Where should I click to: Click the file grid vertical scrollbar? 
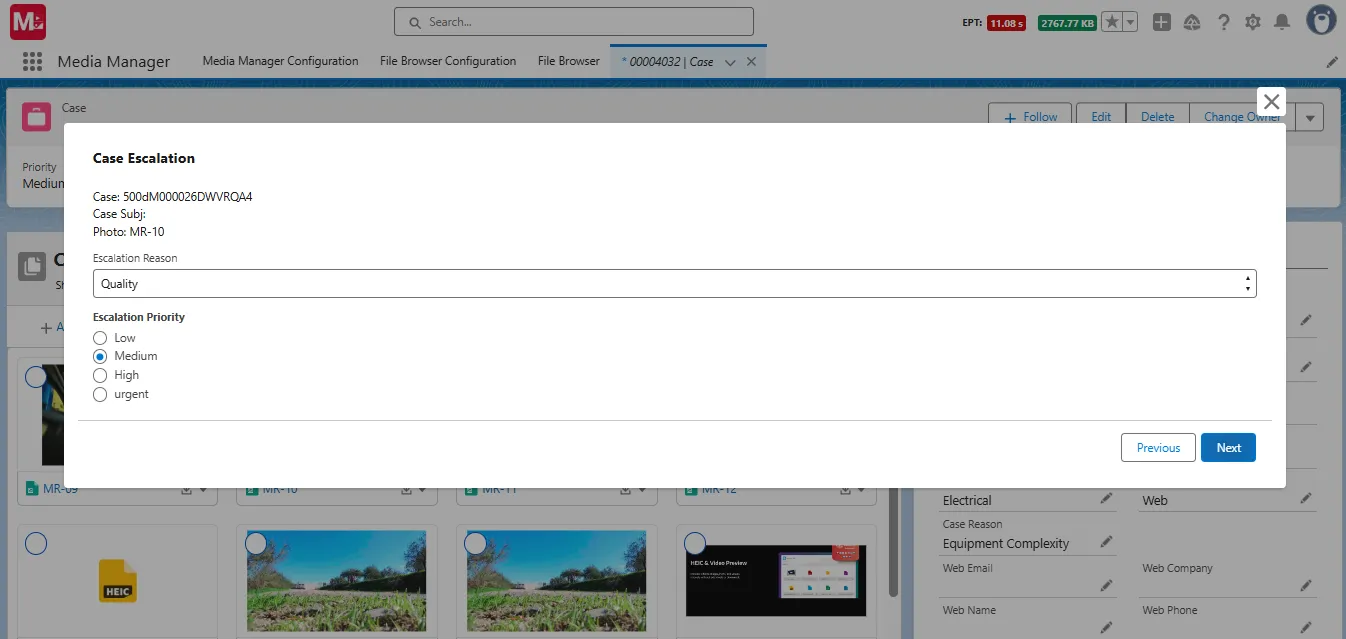pos(893,540)
